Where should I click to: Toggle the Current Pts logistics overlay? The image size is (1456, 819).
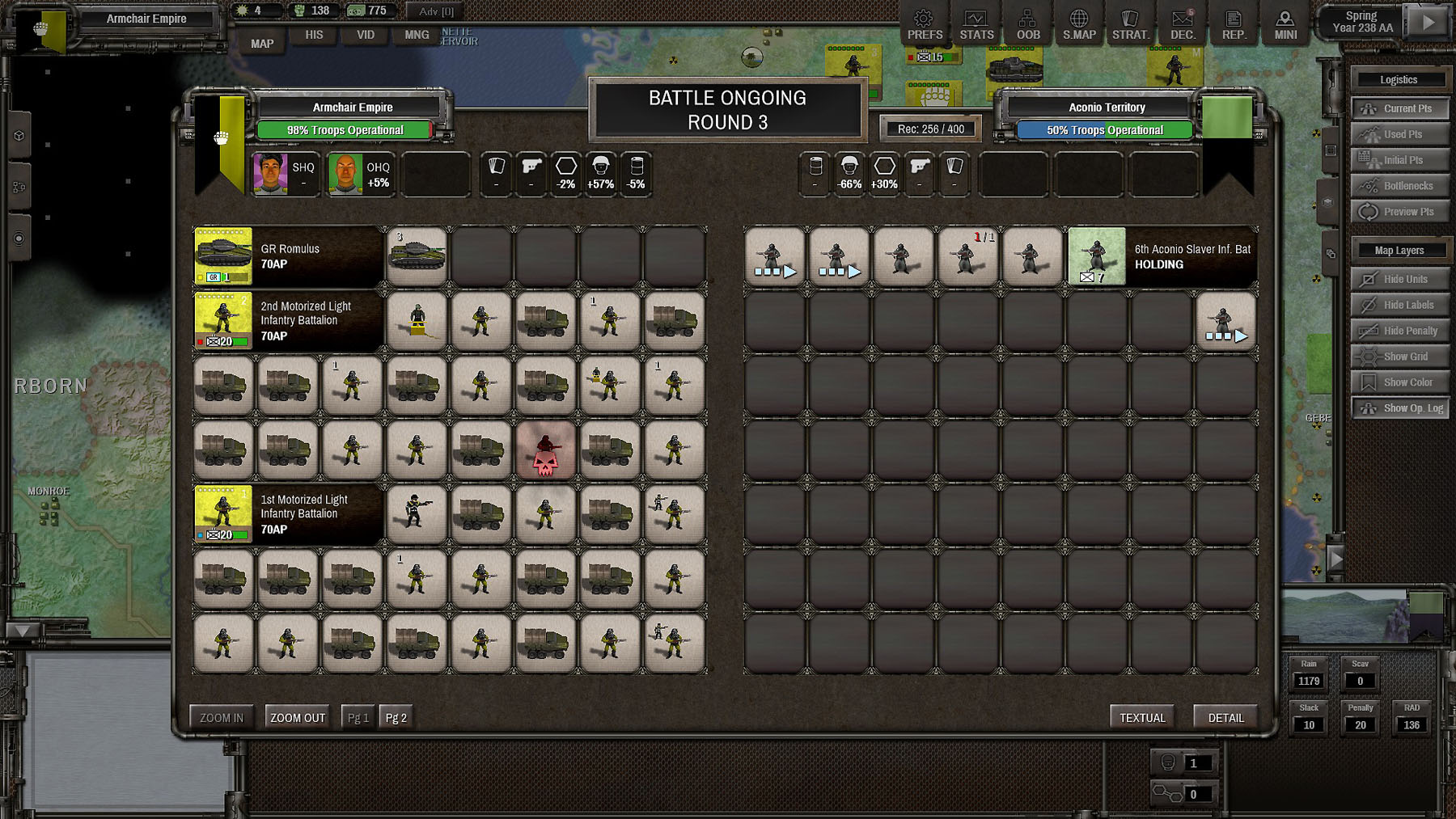[1399, 108]
